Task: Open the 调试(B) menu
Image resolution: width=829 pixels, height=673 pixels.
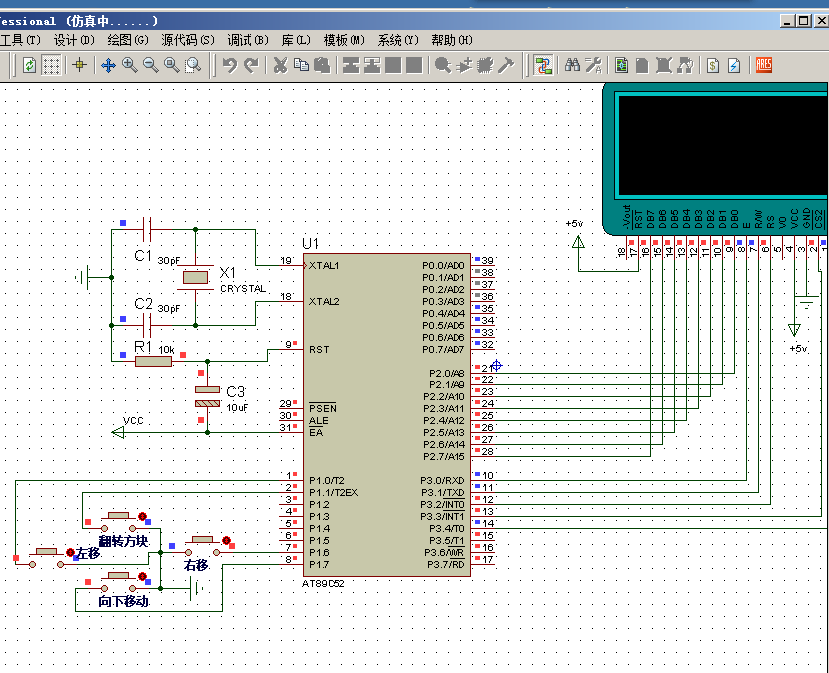Action: [x=248, y=40]
